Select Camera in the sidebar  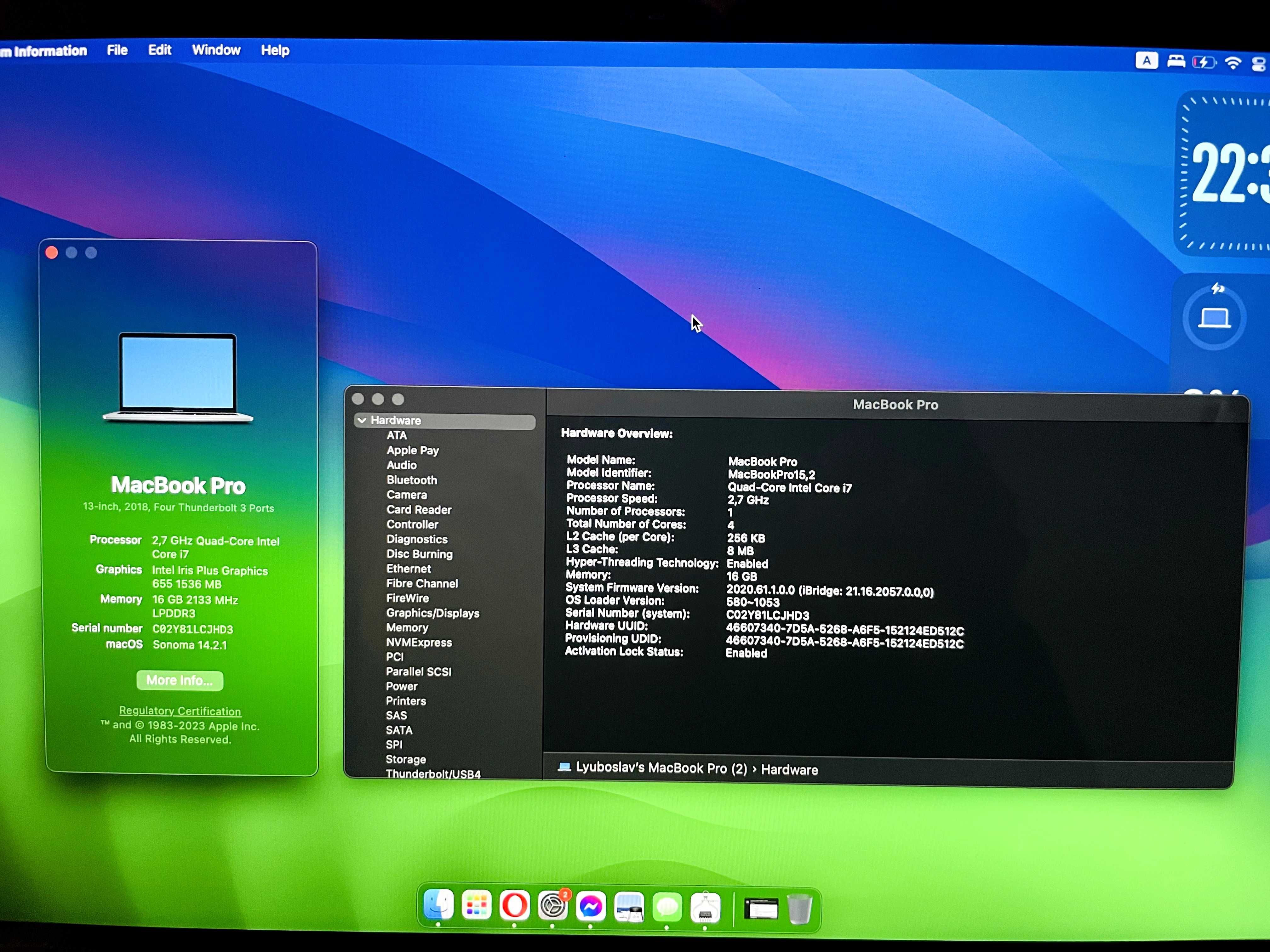(x=407, y=495)
